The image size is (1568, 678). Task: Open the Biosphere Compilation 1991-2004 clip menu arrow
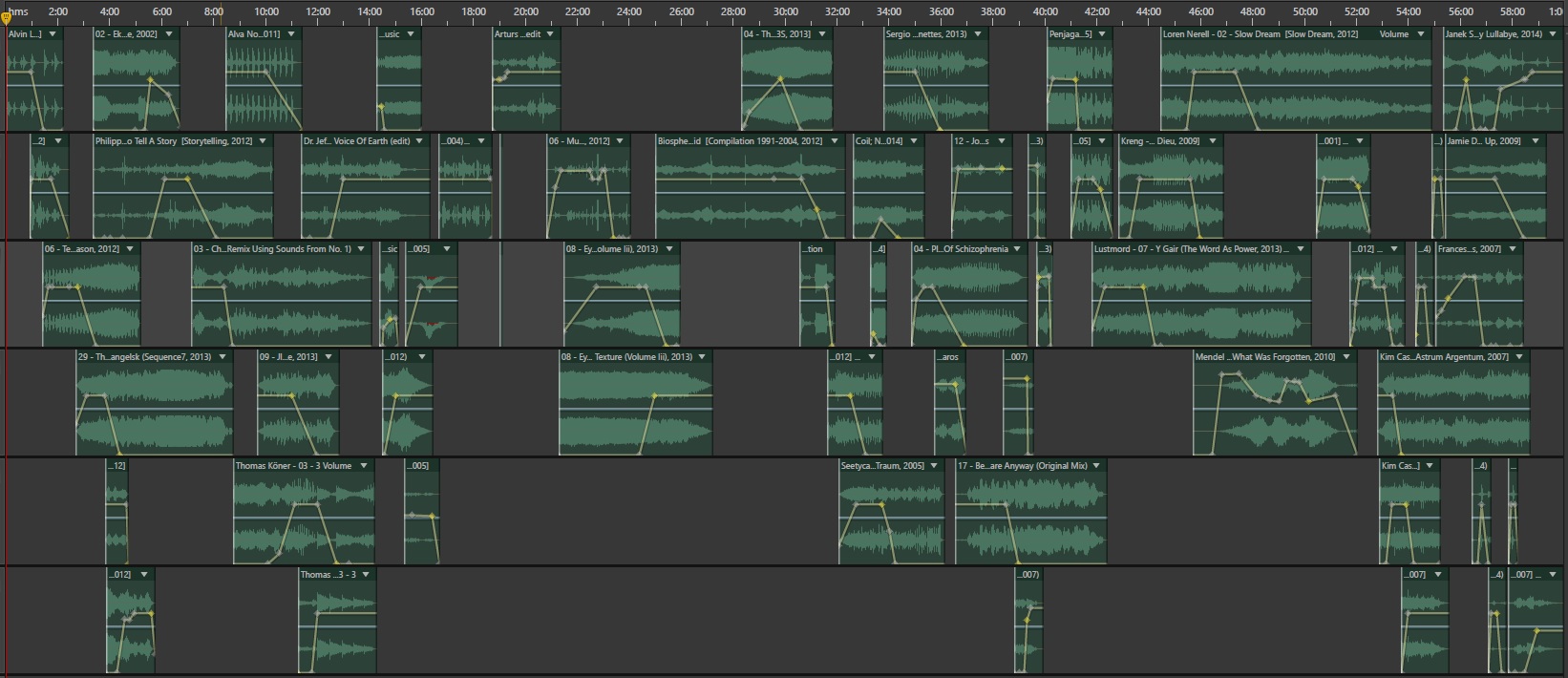tap(835, 141)
